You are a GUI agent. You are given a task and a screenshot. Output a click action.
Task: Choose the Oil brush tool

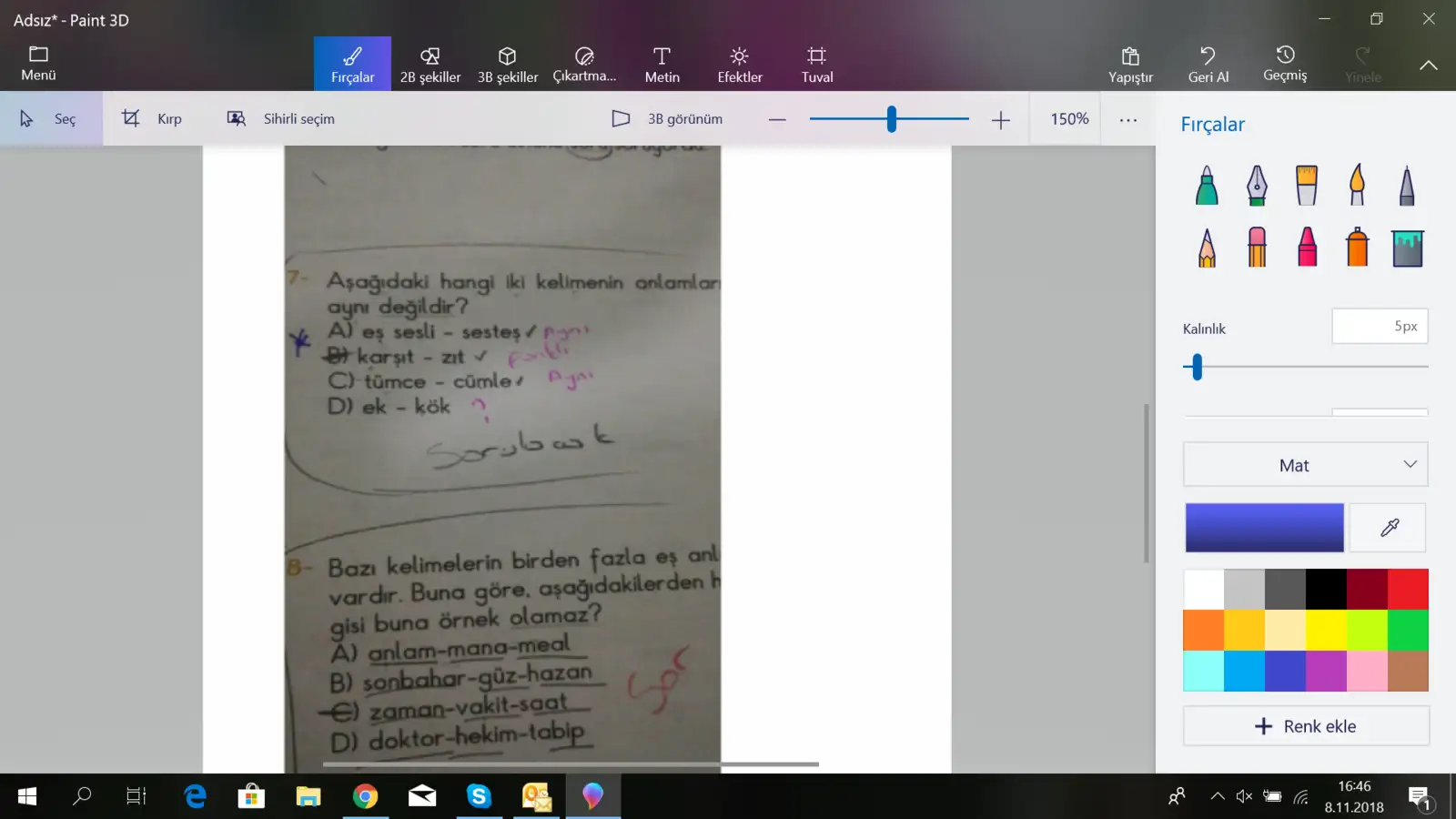[1307, 186]
